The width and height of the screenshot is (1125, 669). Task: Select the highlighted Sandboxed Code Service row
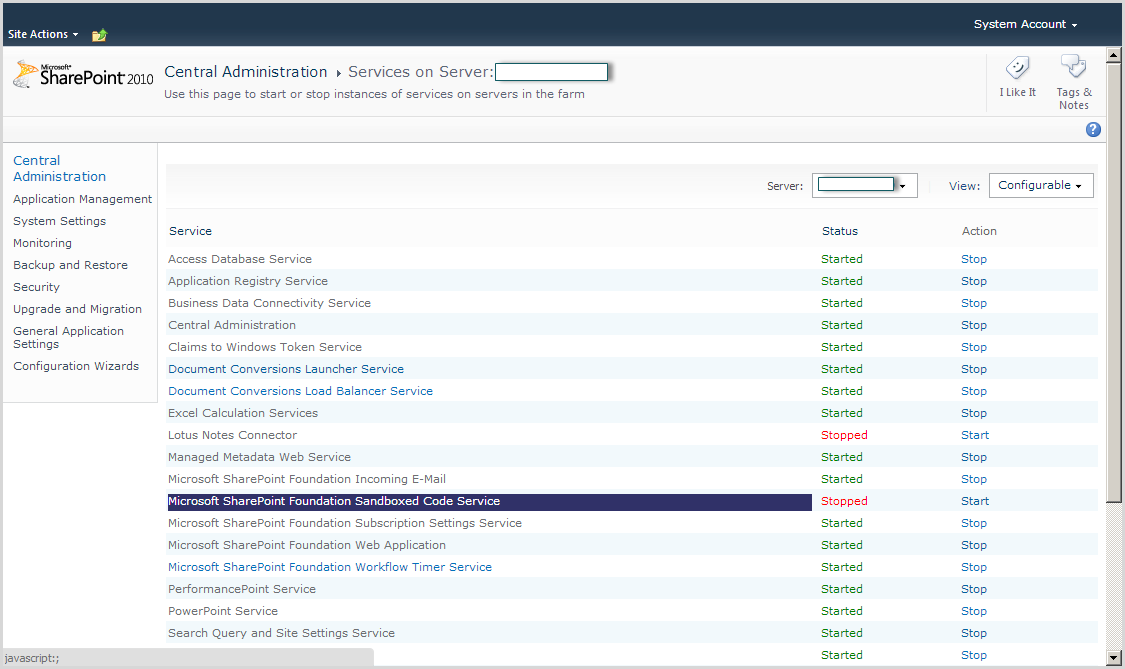(x=489, y=502)
